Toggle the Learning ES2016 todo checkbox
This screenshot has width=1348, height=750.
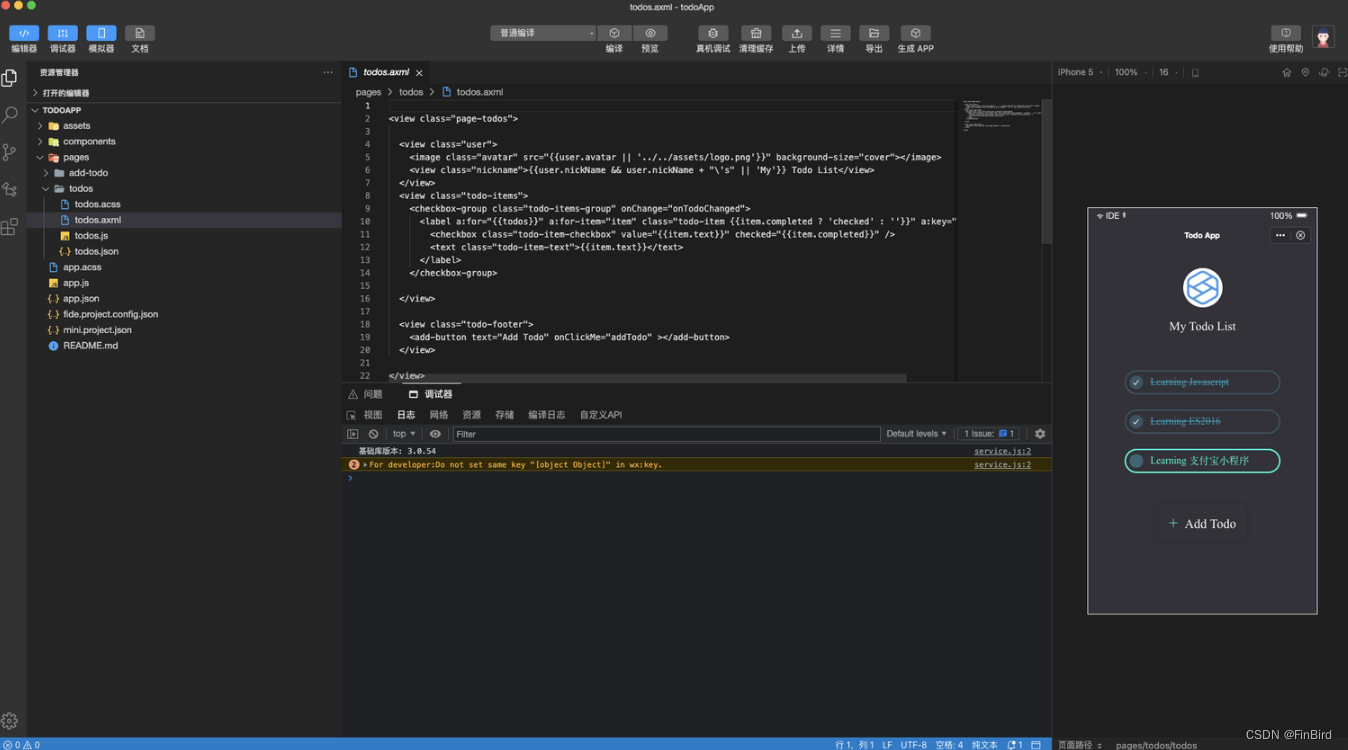1136,422
